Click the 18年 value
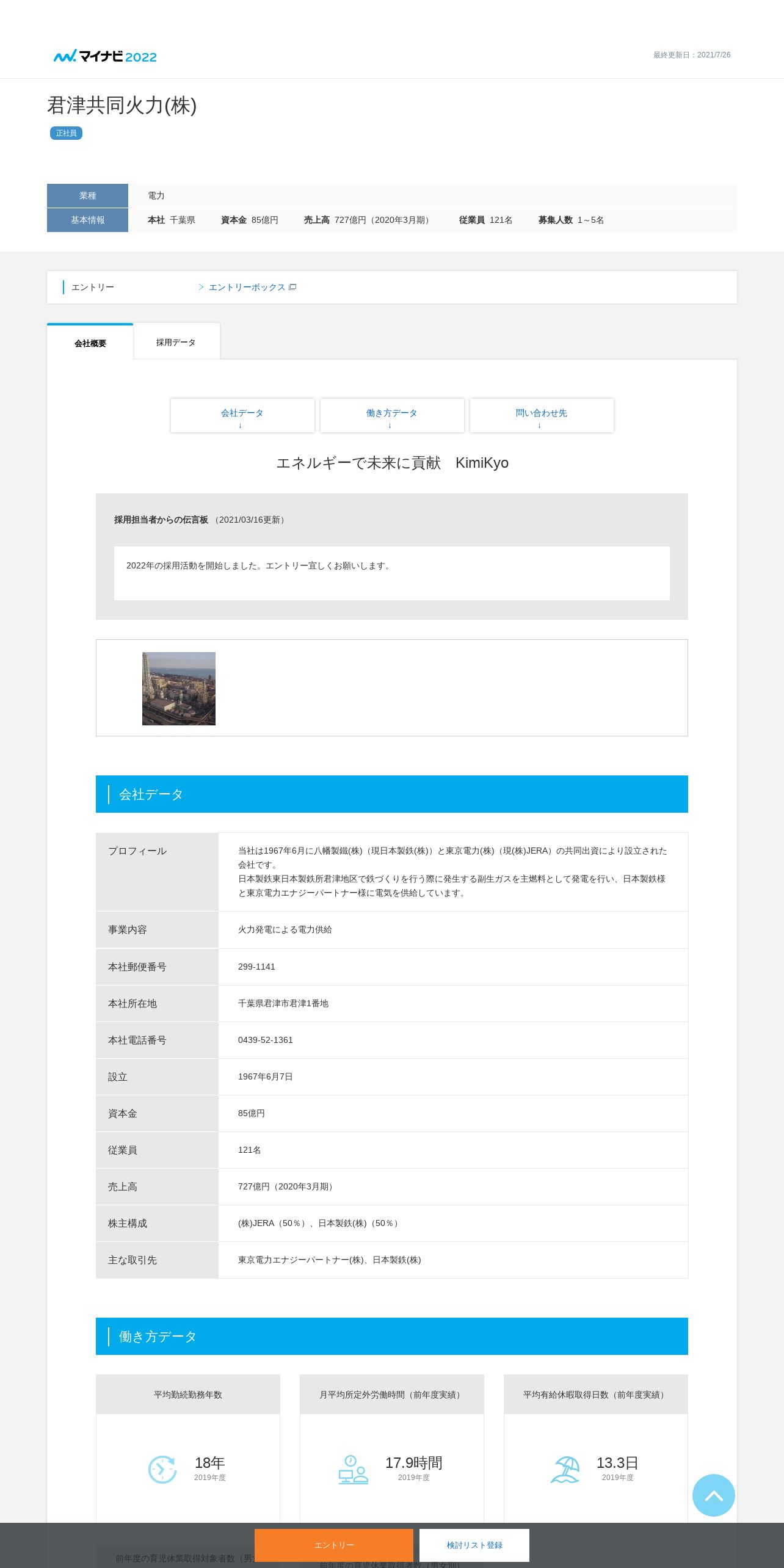 coord(210,1463)
